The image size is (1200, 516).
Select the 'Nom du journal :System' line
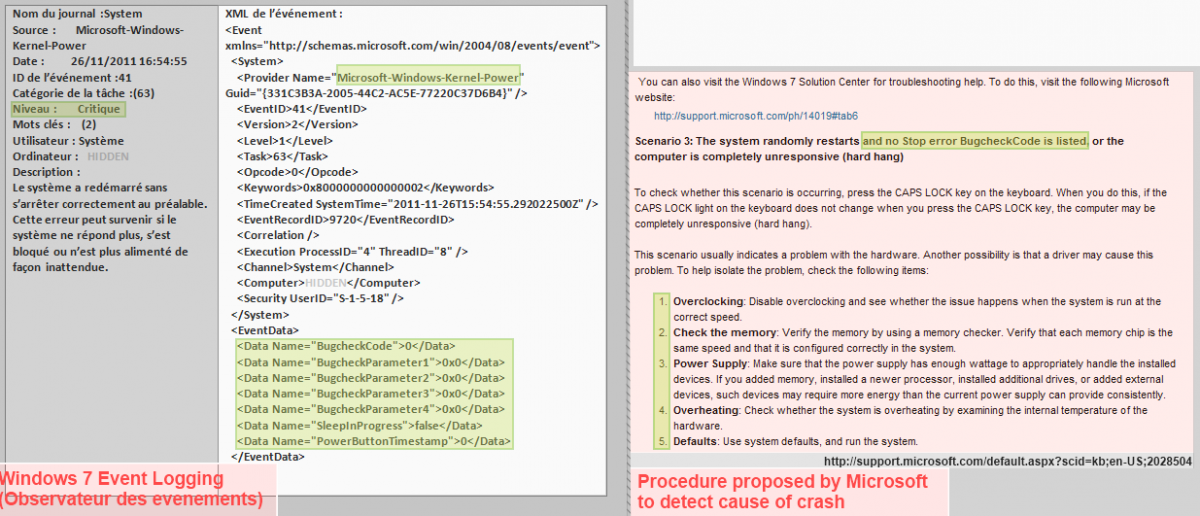77,14
